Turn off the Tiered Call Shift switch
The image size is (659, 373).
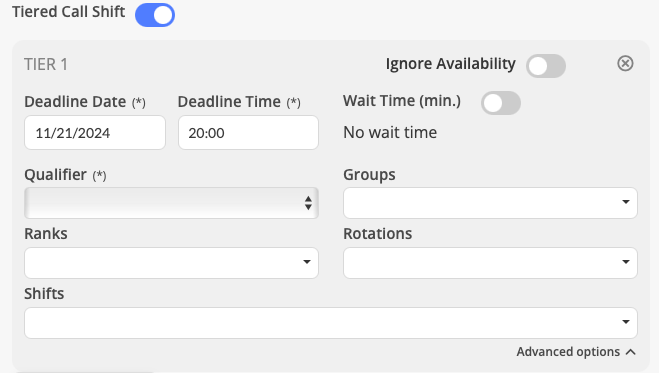click(x=155, y=15)
